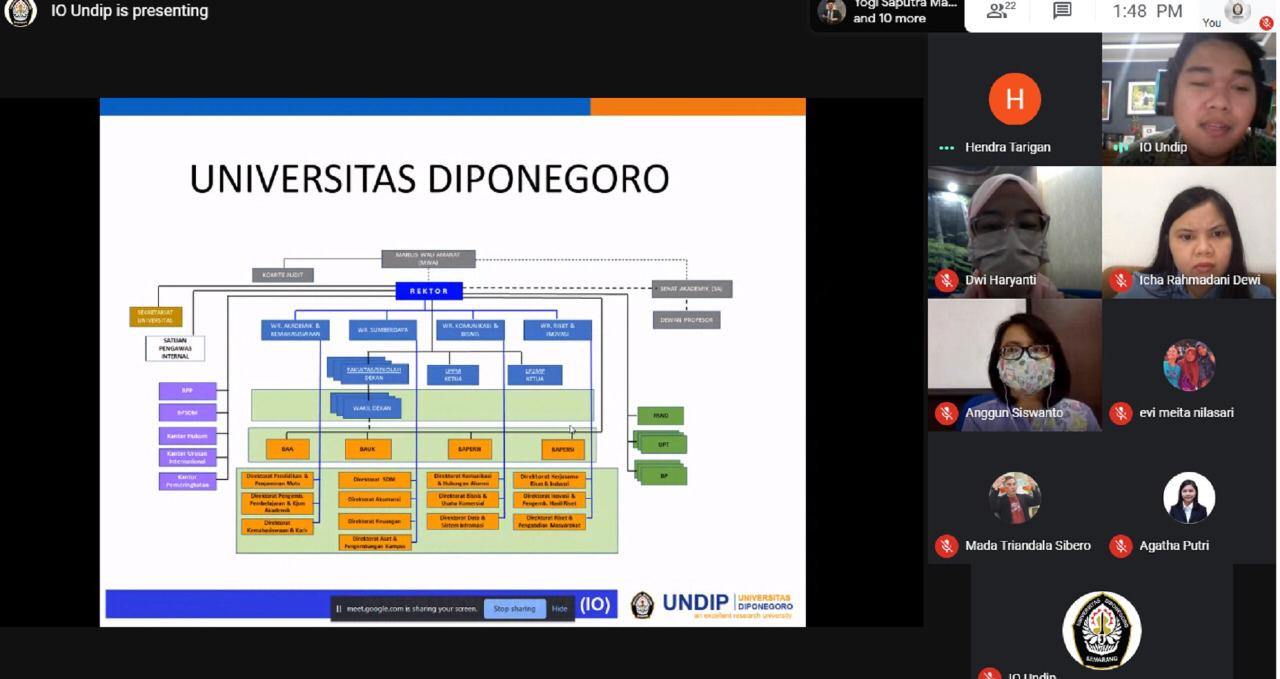Open the participants list showing 22 people
Viewport: 1280px width, 679px height.
[1002, 11]
